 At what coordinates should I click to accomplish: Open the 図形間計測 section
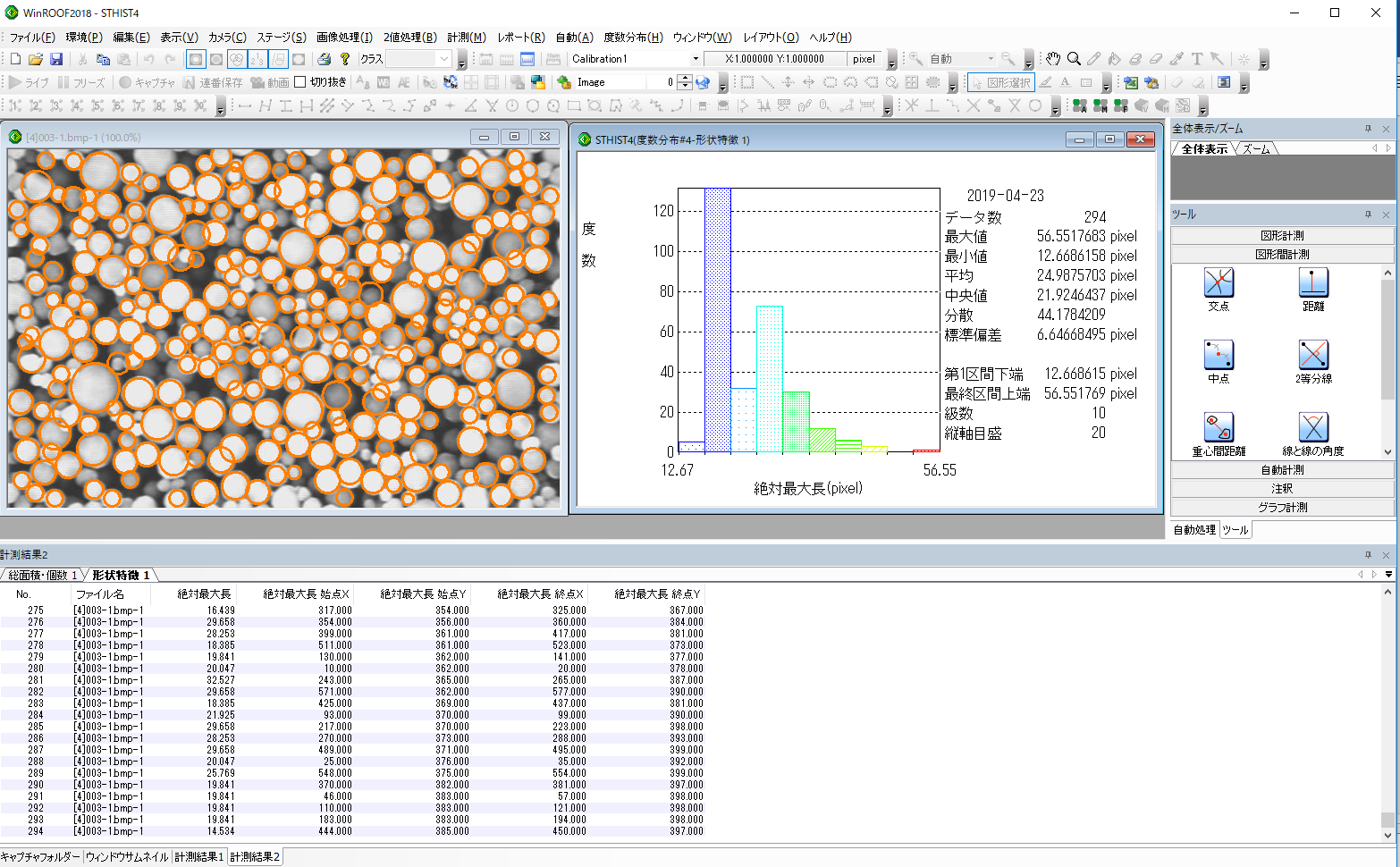point(1282,255)
